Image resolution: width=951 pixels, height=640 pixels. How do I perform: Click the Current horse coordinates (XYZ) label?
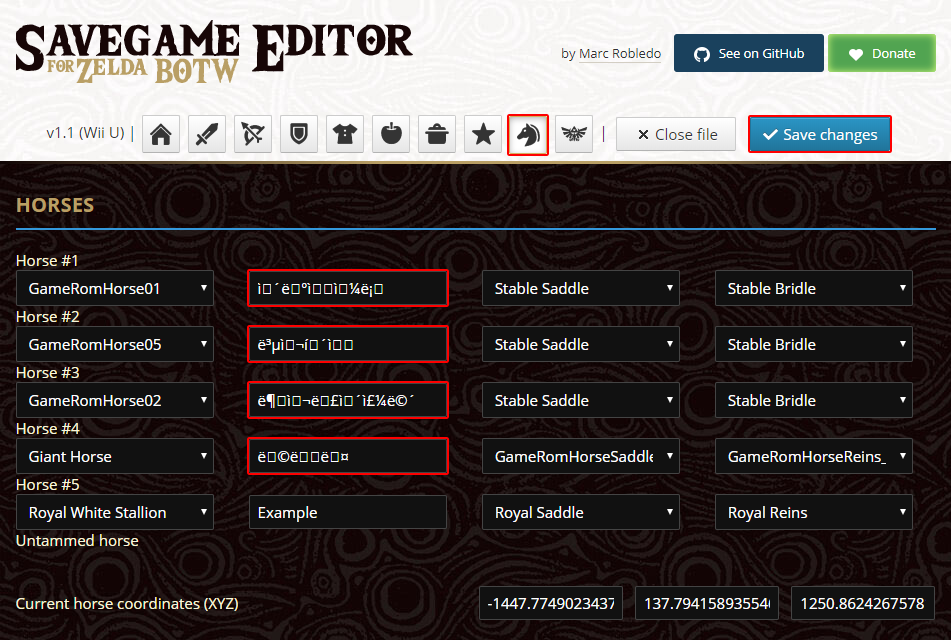click(127, 604)
